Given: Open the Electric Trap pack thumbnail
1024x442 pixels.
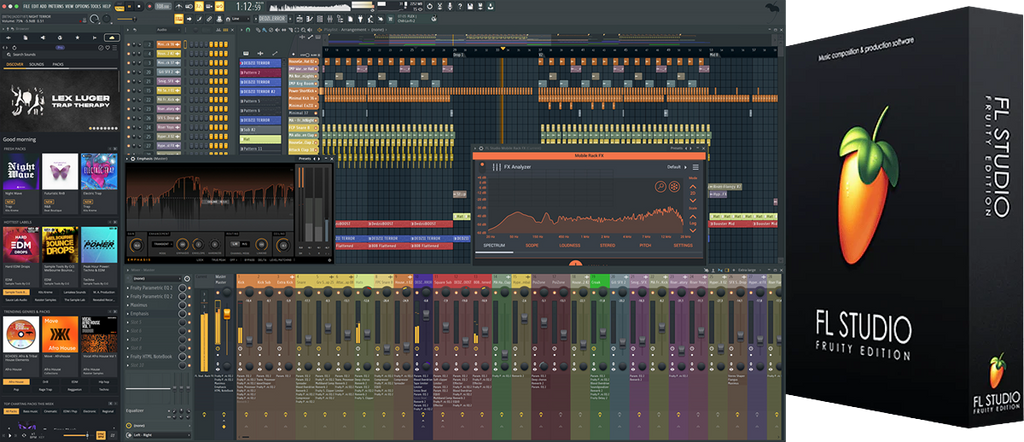Looking at the screenshot, I should pyautogui.click(x=99, y=172).
